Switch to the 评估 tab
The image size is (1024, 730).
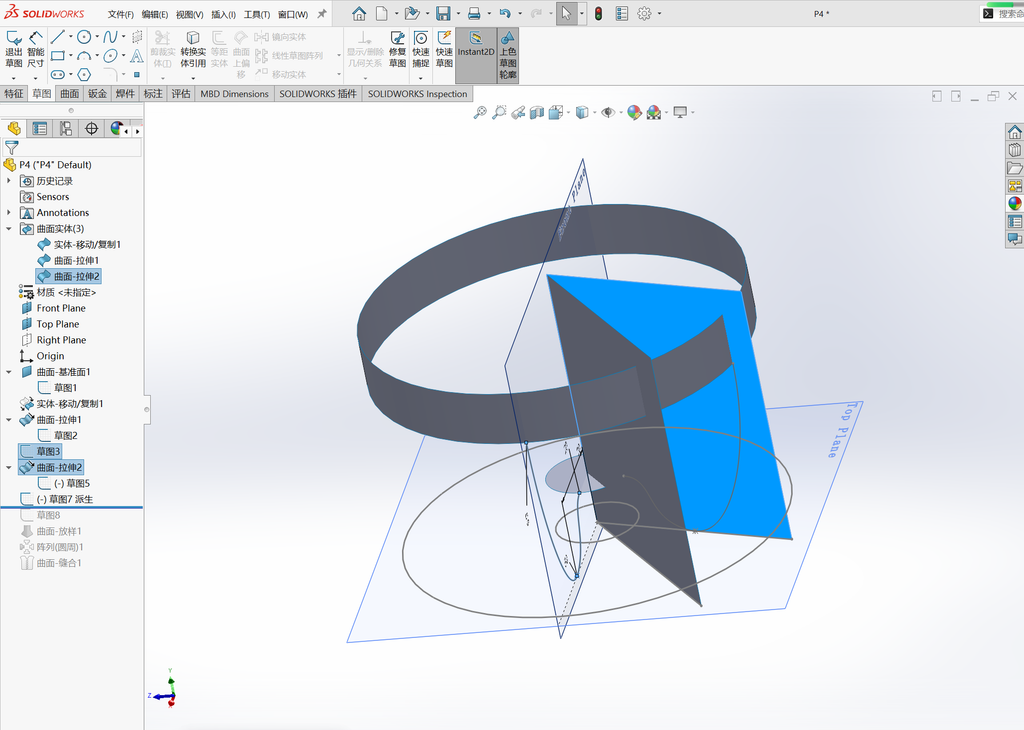[x=181, y=93]
